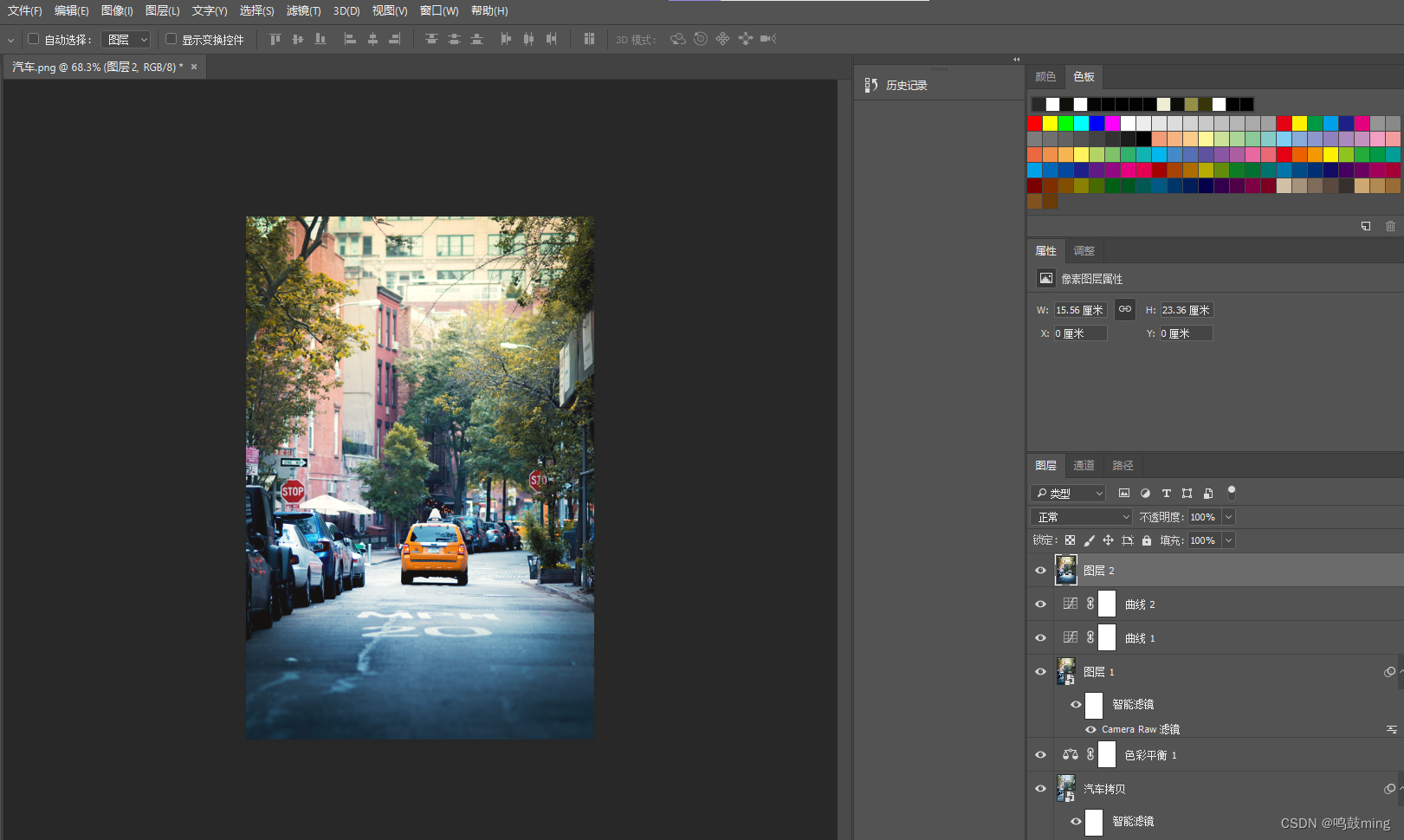The width and height of the screenshot is (1404, 840).
Task: Hide the 汽车拷贝 layer
Action: [1040, 789]
